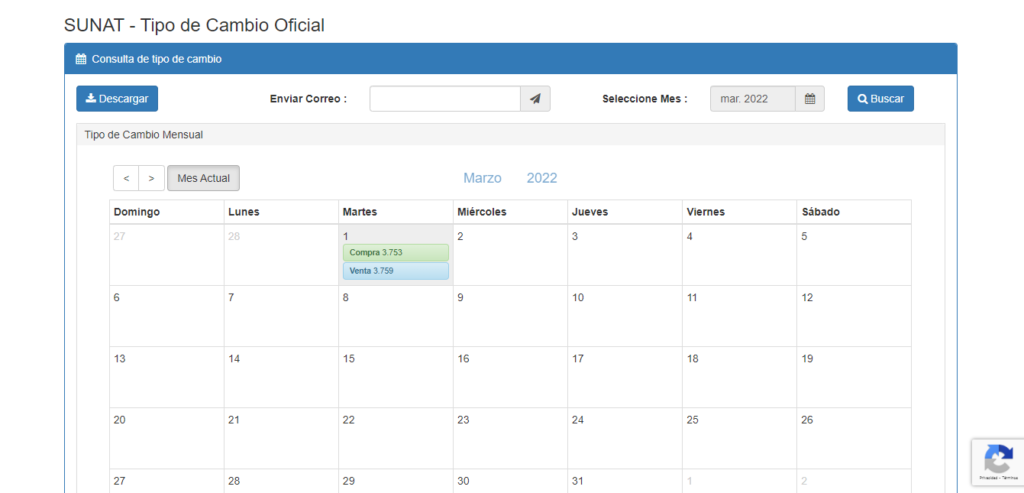
Task: Click the reCAPTCHA badge
Action: pyautogui.click(x=998, y=462)
